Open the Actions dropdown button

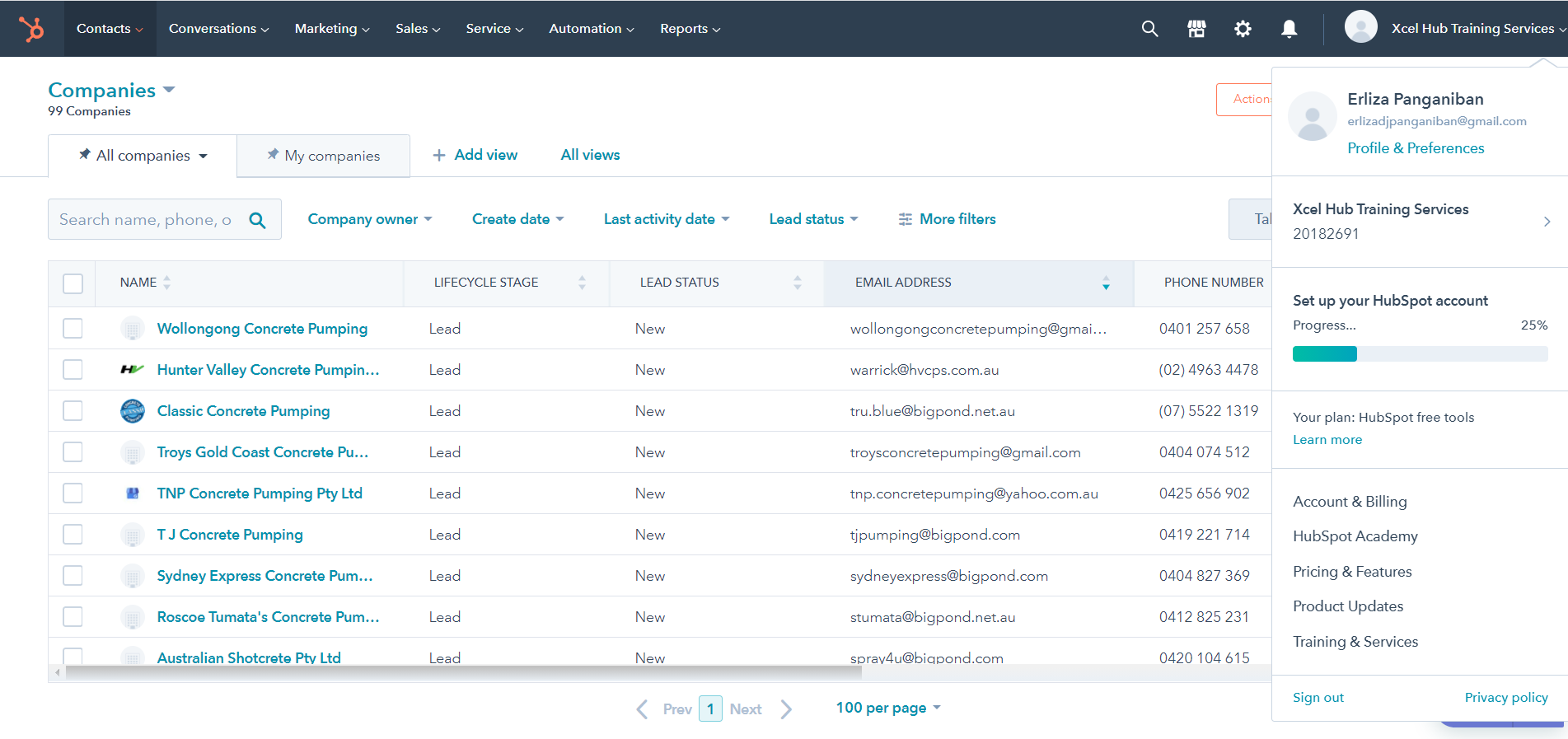tap(1244, 100)
